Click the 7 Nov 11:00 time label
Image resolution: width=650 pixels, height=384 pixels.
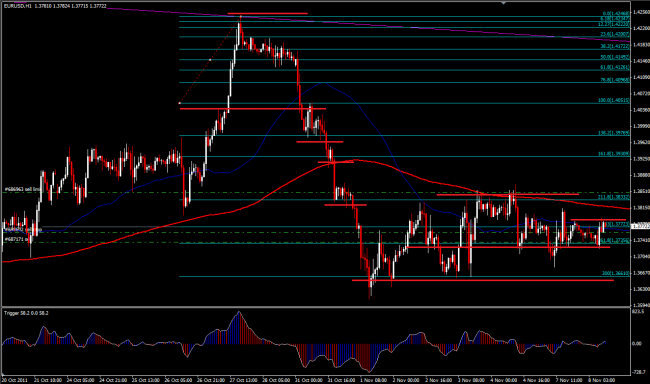tap(569, 380)
